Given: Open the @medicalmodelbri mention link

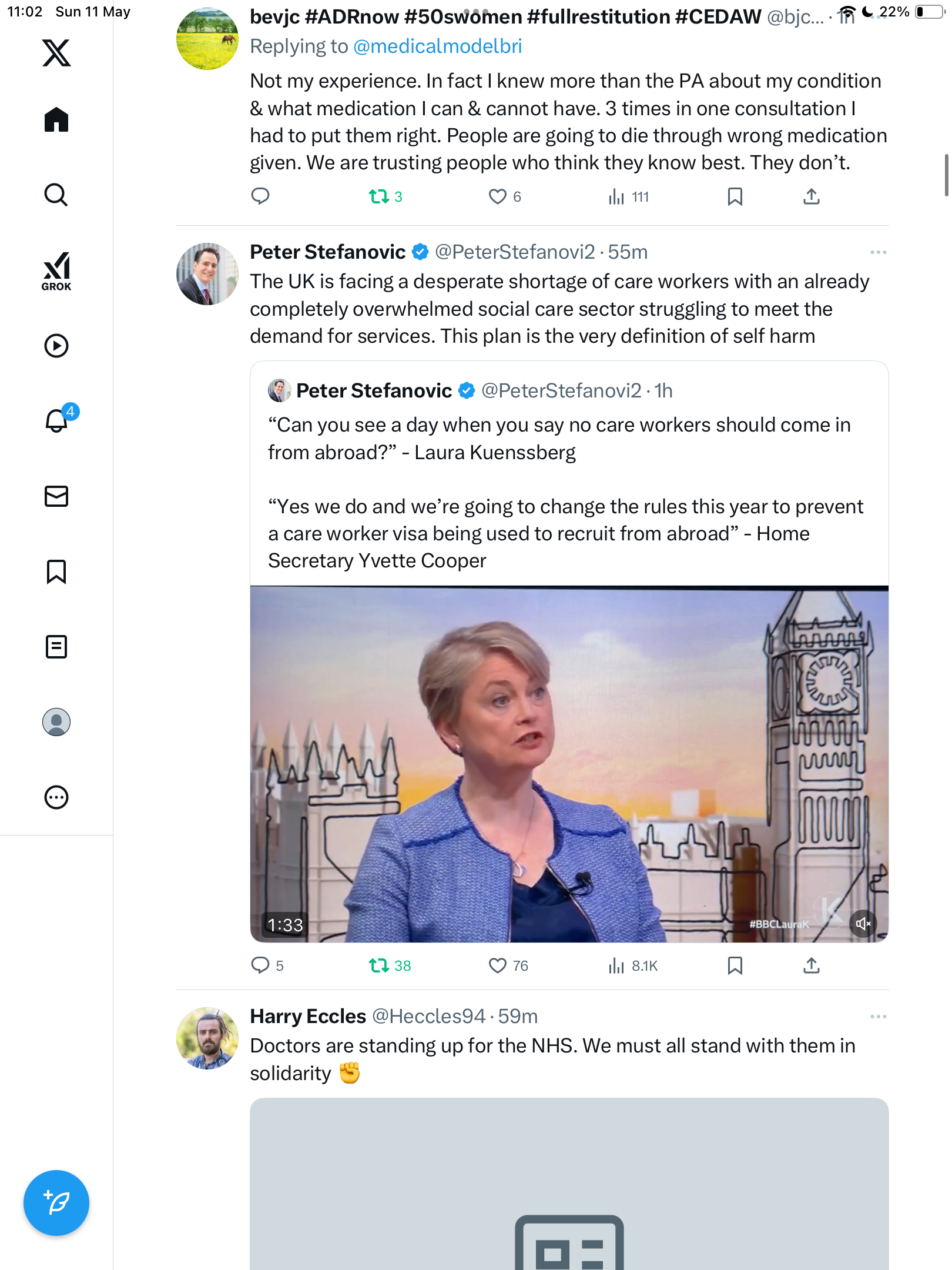Looking at the screenshot, I should click(x=437, y=46).
